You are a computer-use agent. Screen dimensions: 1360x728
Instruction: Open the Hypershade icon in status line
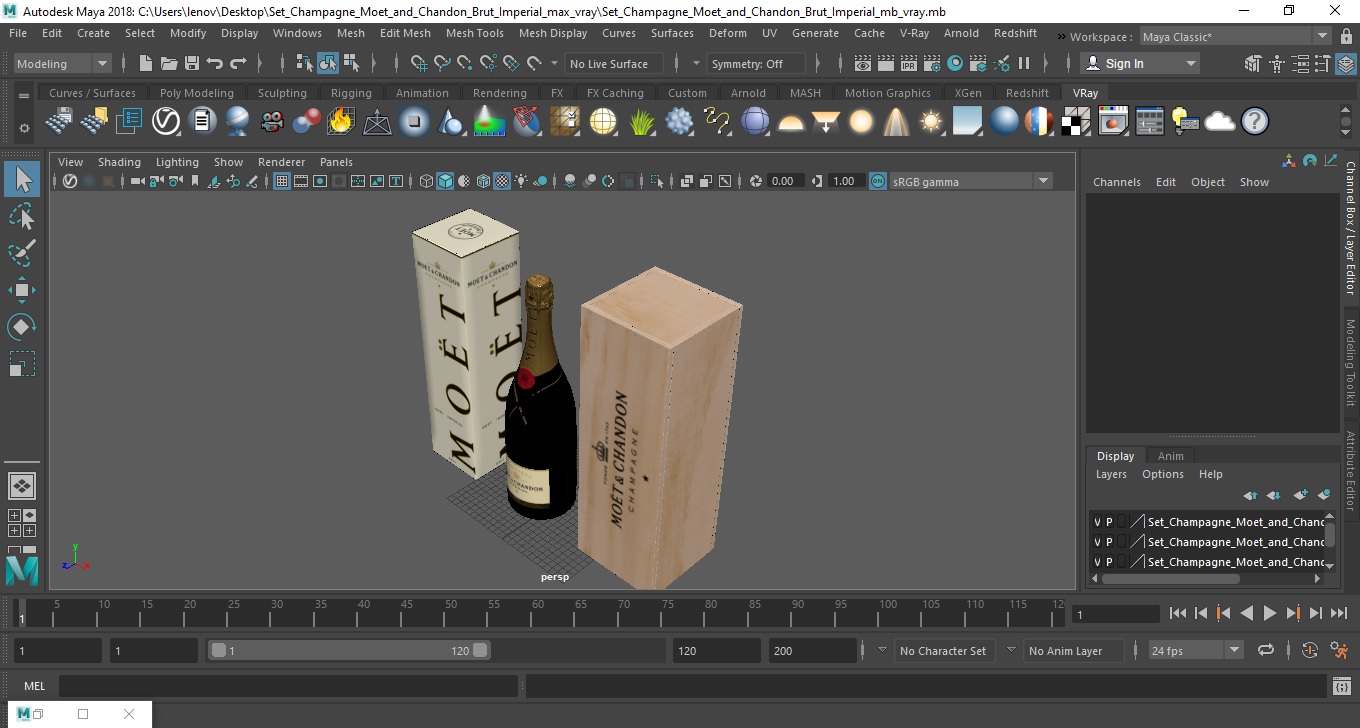[955, 63]
